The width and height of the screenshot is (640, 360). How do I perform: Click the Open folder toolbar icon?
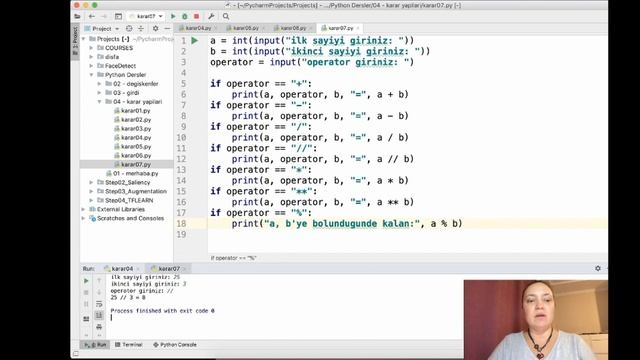point(77,16)
